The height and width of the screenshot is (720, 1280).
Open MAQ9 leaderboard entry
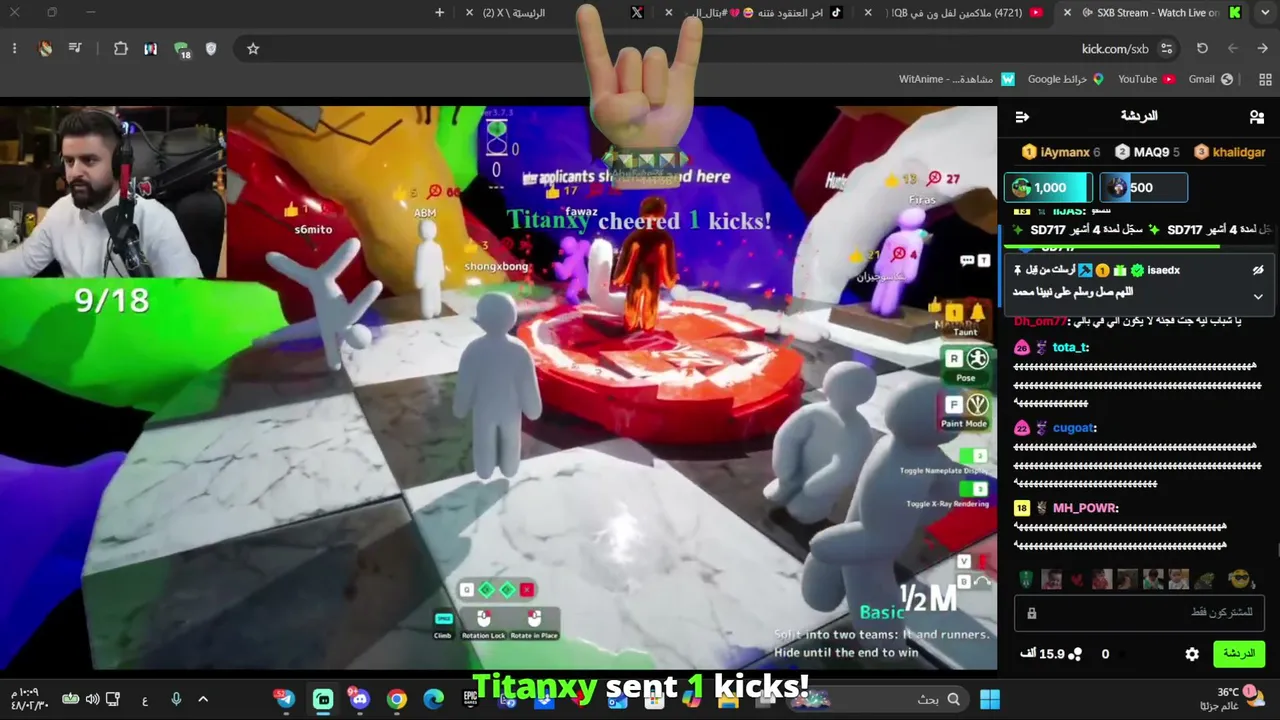[1147, 152]
